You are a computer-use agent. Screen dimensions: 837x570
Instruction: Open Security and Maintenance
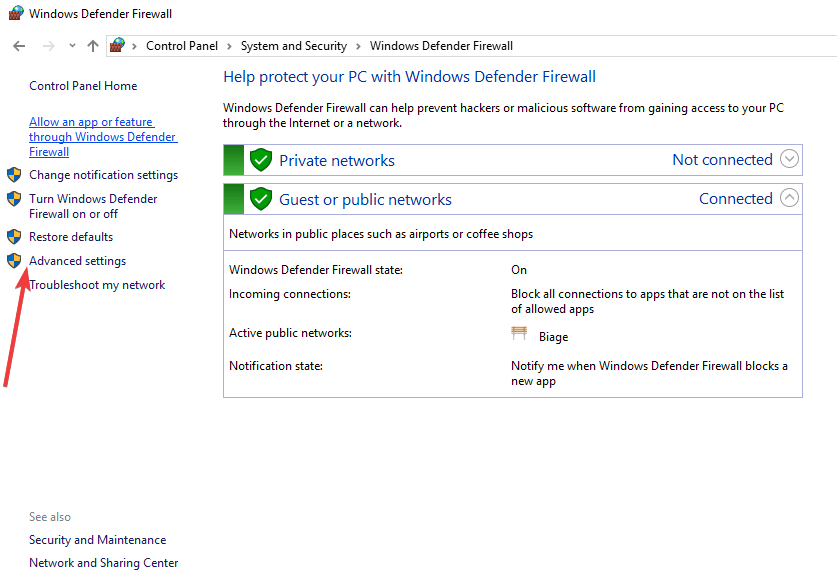[98, 540]
